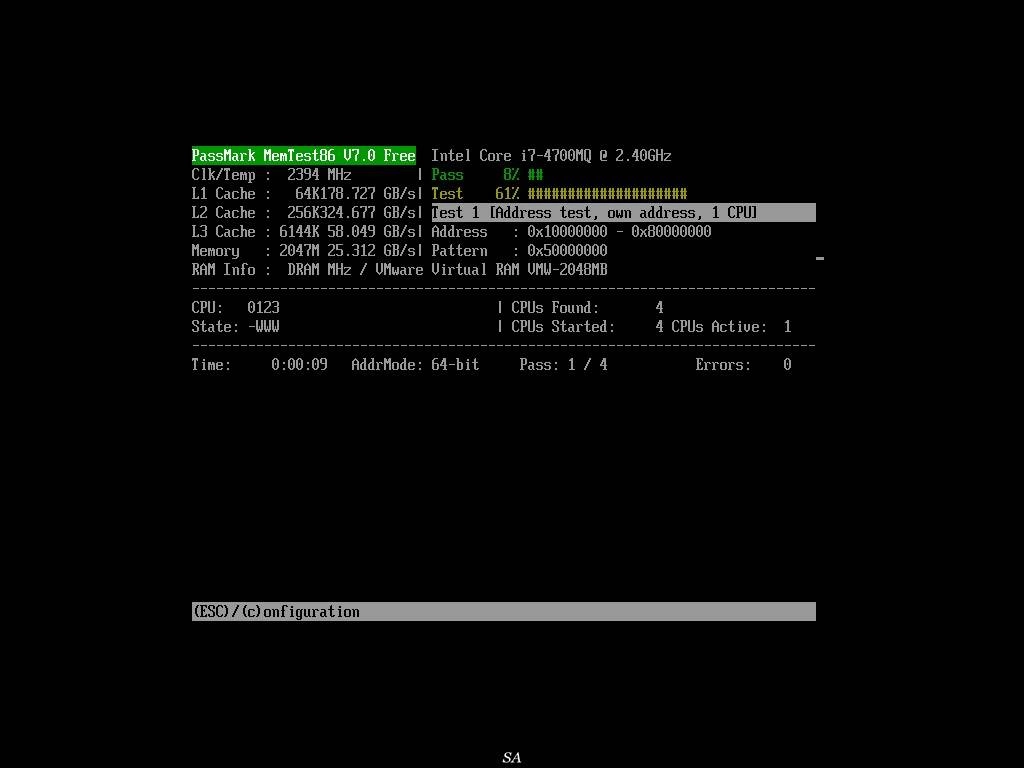Screen dimensions: 1024x768
Task: Click the (ESC)/(c)onfiguration bar
Action: click(x=504, y=611)
